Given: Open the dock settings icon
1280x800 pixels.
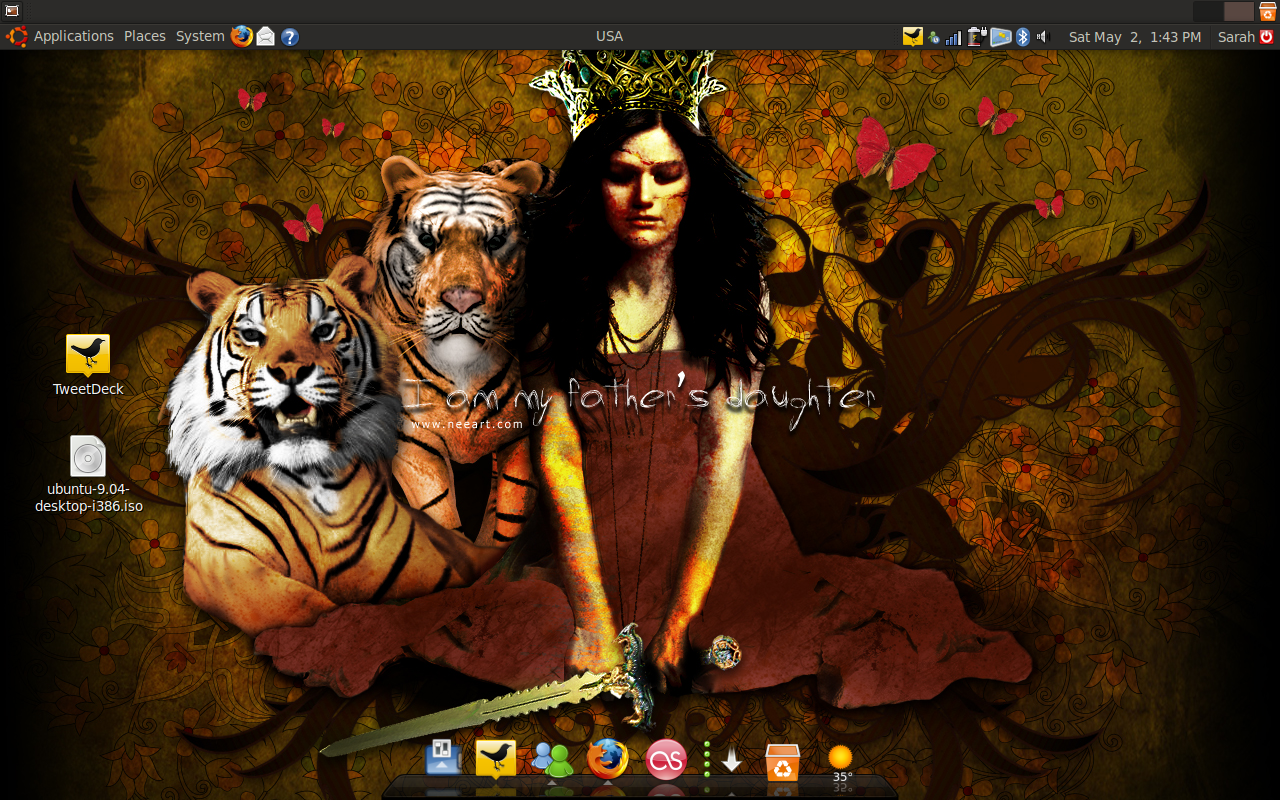Looking at the screenshot, I should click(x=443, y=757).
